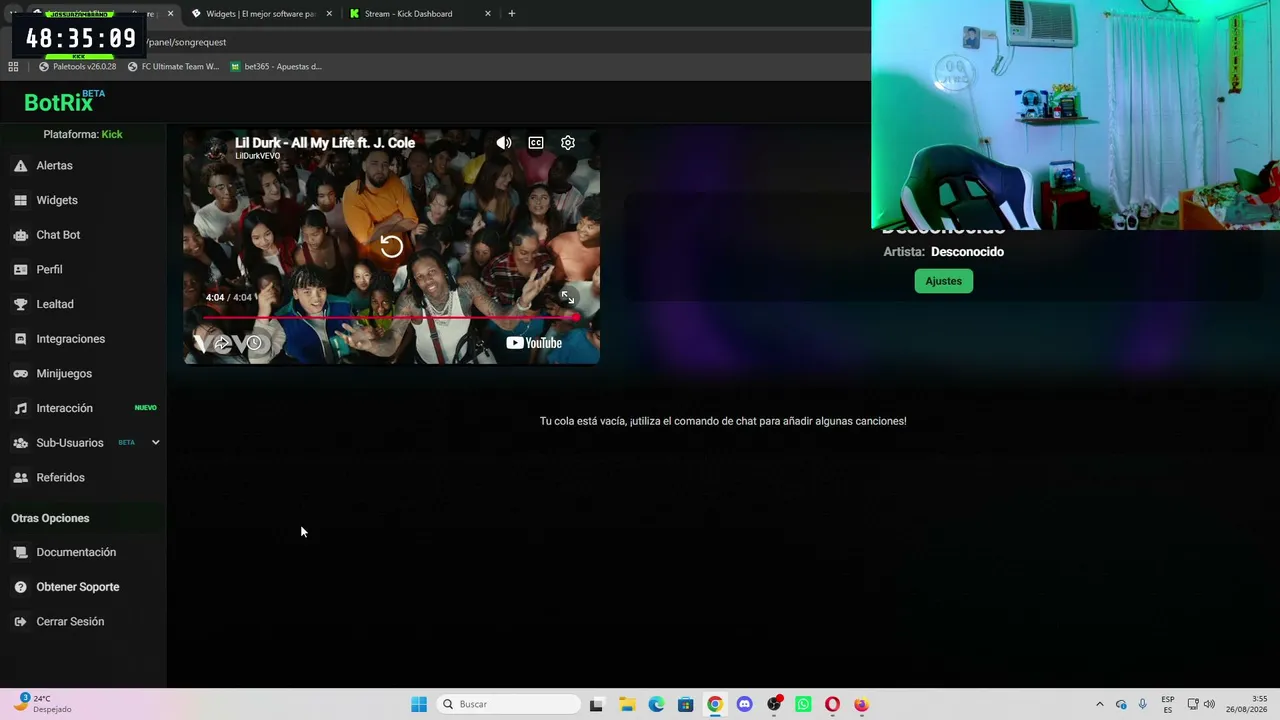Click the Perfil card icon
The width and height of the screenshot is (1280, 720).
[x=20, y=270]
